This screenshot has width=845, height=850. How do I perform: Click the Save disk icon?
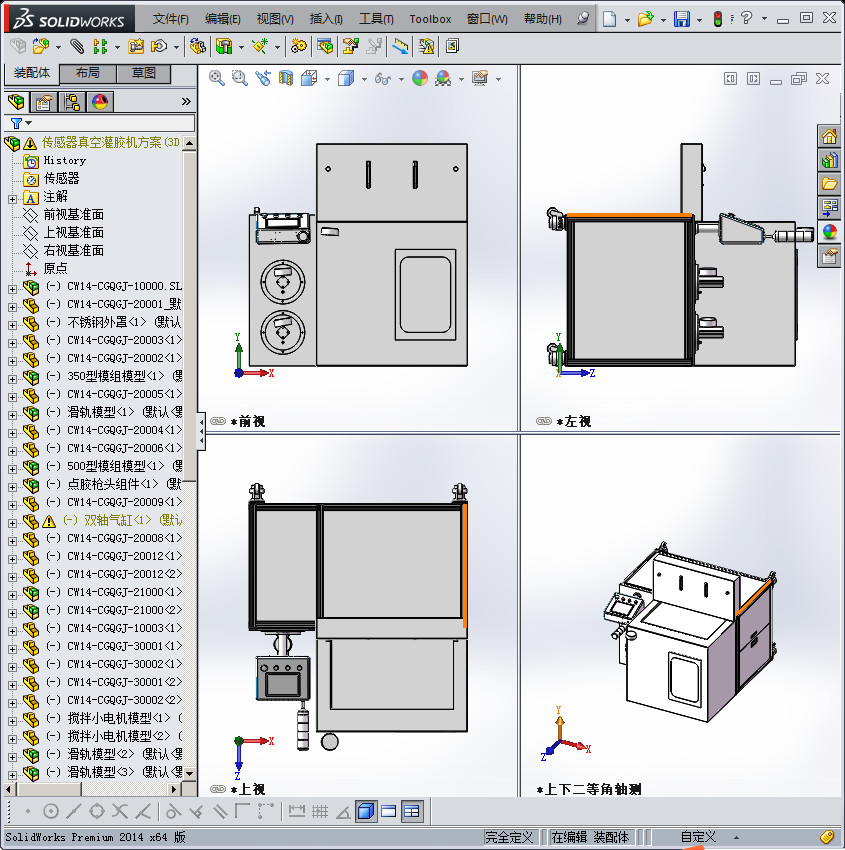coord(682,19)
